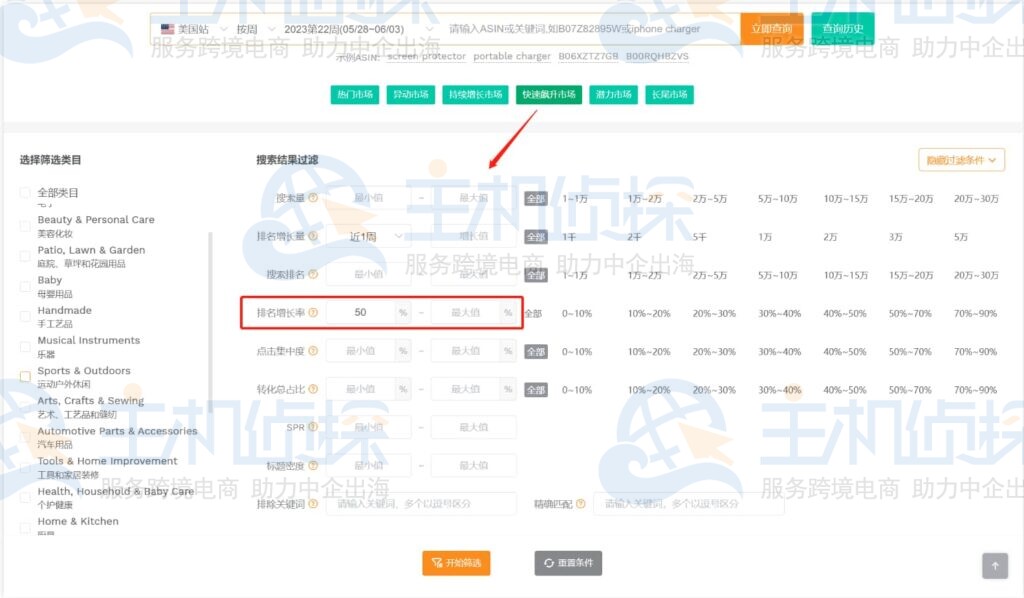1024x598 pixels.
Task: Click the 立即查询 search button
Action: pyautogui.click(x=773, y=28)
